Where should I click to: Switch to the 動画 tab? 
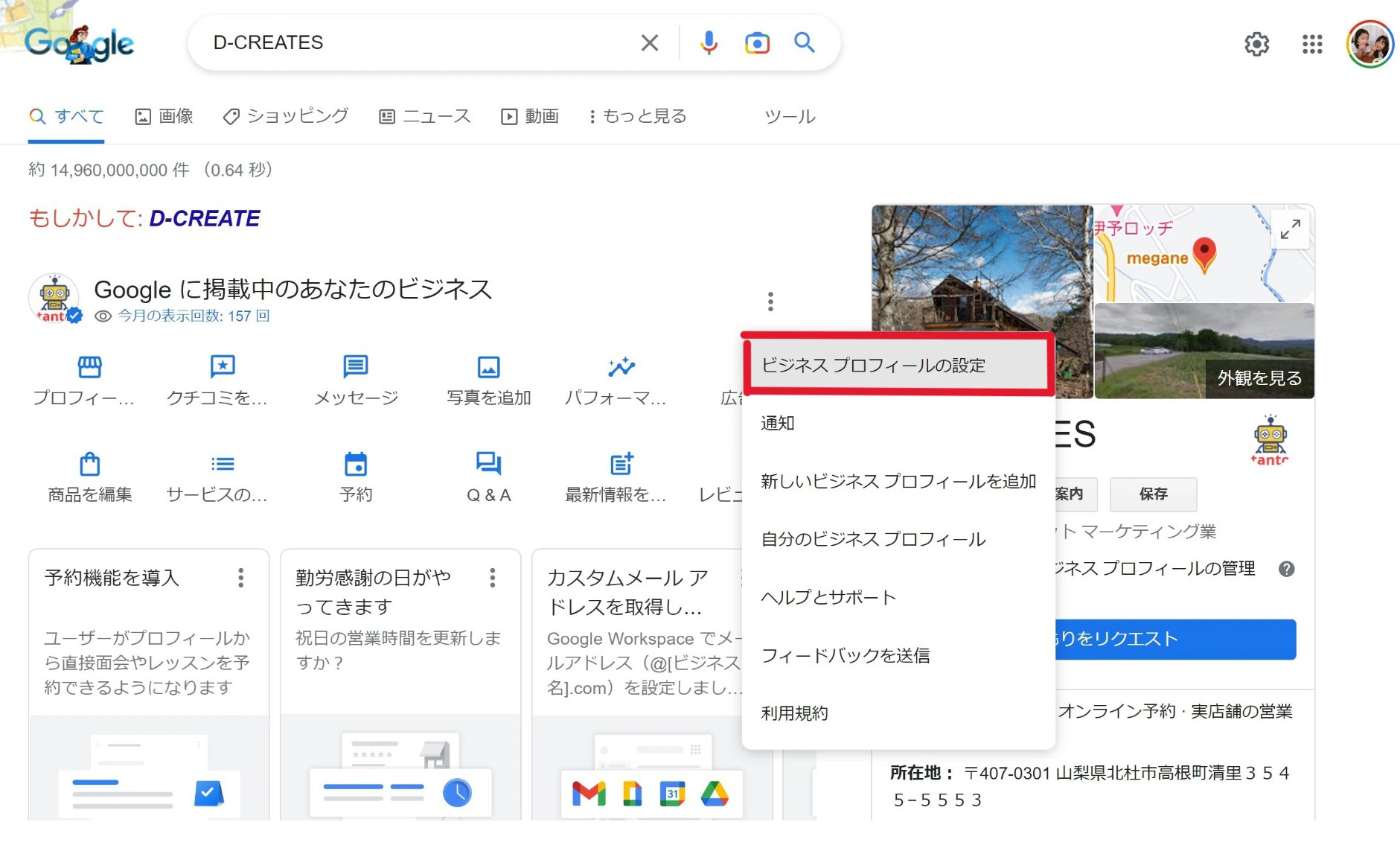[530, 116]
